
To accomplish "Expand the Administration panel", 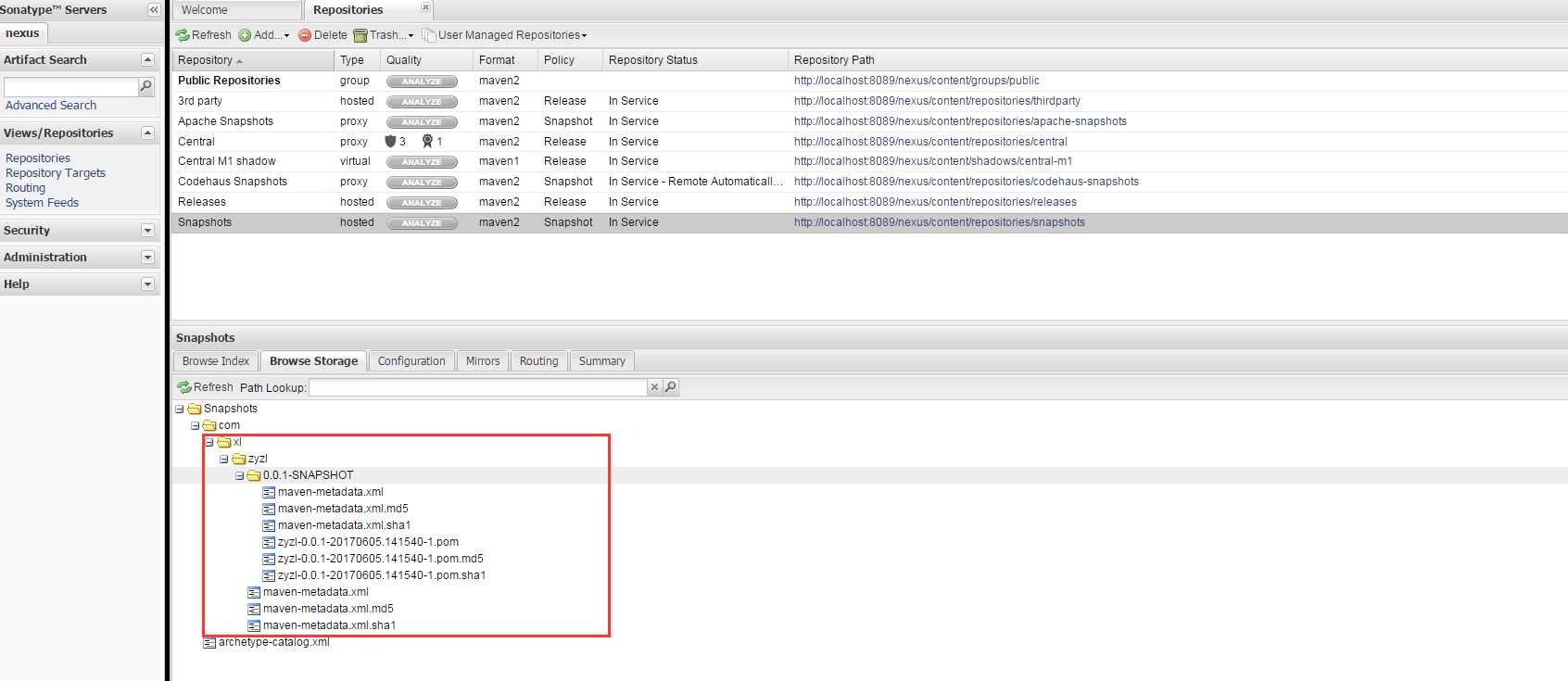I will (x=147, y=257).
